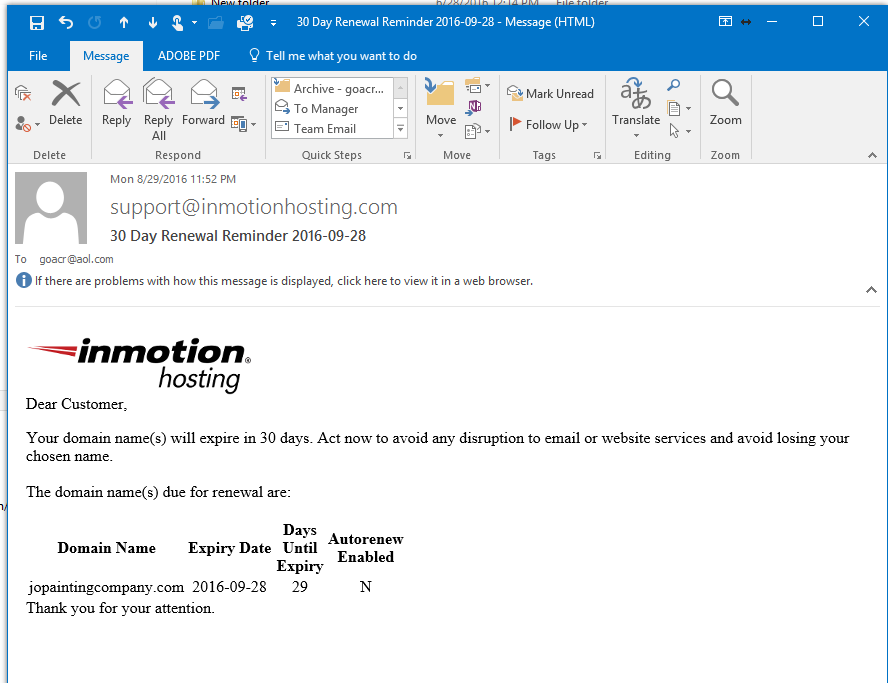Collapse the ribbon with the chevron
Viewport: 888px width, 683px height.
tap(872, 155)
